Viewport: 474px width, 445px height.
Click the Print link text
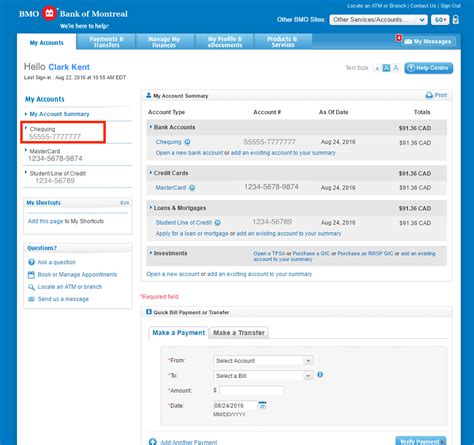point(441,95)
